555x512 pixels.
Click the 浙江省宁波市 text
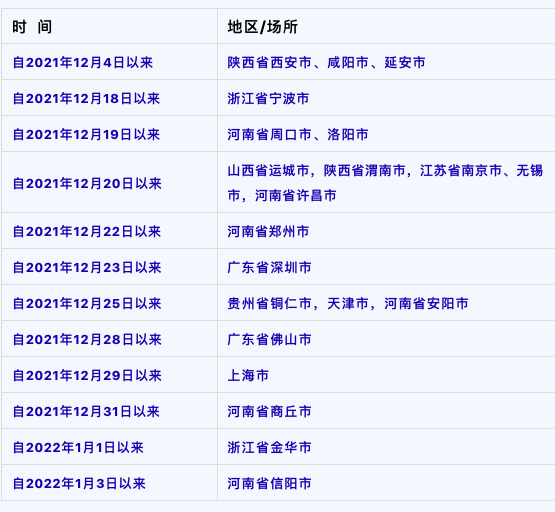pos(268,98)
